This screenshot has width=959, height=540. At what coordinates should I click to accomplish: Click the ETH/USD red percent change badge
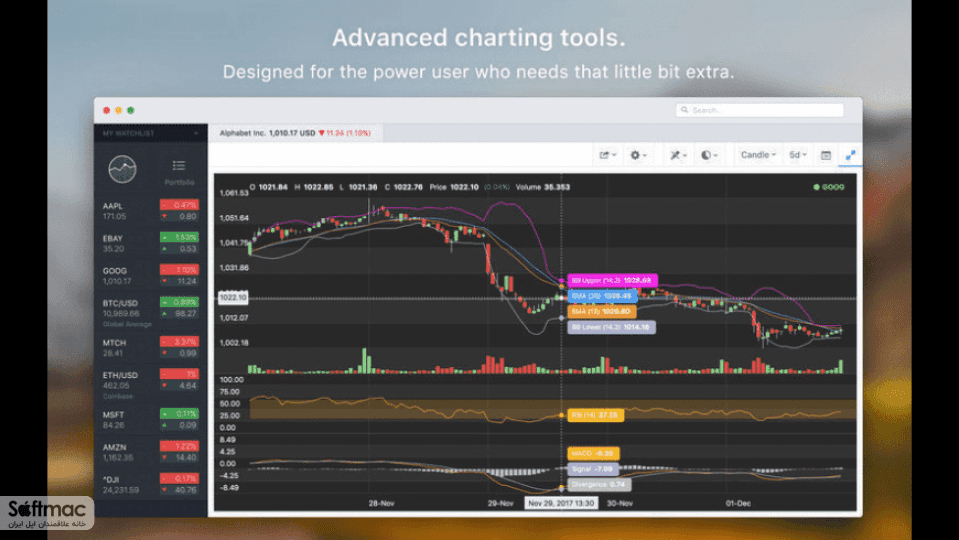179,374
